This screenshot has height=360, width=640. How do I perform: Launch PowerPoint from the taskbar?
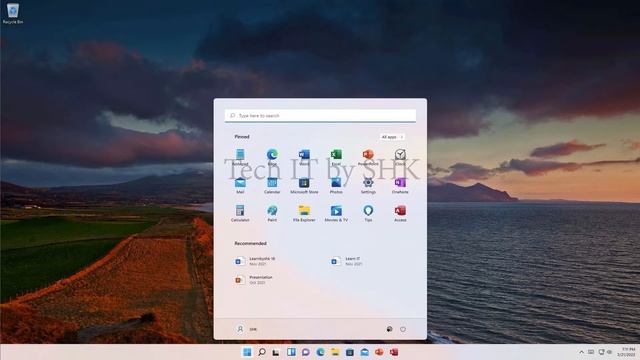tap(379, 352)
